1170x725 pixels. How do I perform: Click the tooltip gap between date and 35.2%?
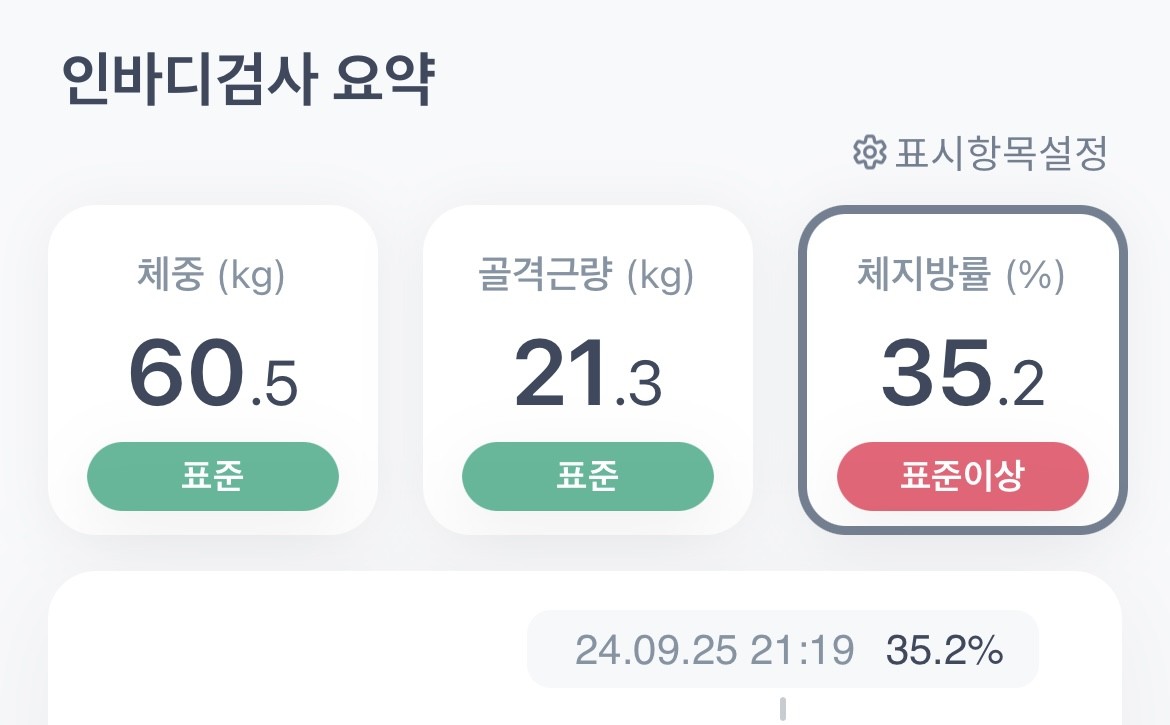tap(870, 650)
